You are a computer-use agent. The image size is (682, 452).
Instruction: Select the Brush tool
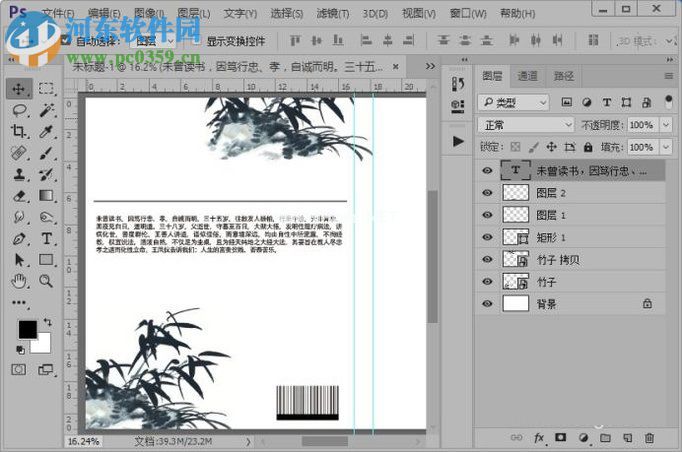point(46,153)
